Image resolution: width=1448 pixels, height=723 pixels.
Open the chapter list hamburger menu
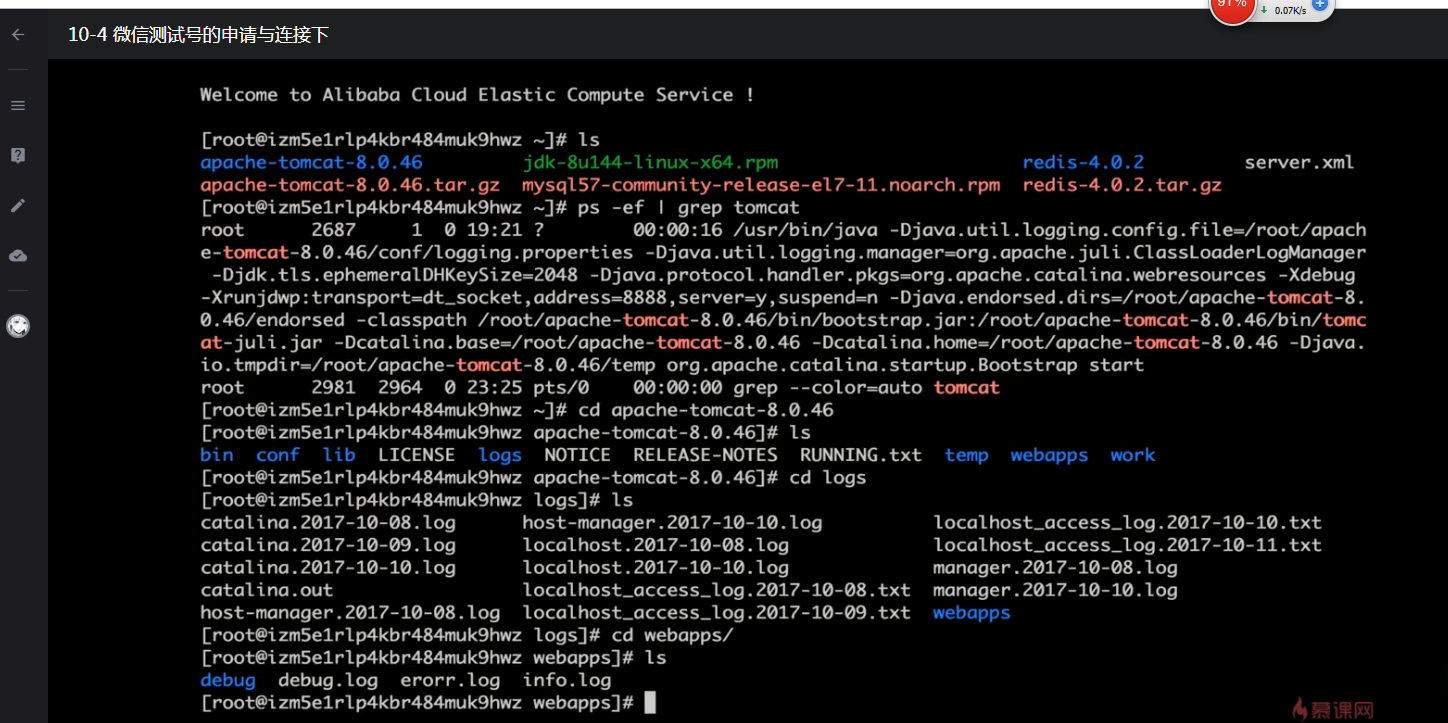point(17,105)
